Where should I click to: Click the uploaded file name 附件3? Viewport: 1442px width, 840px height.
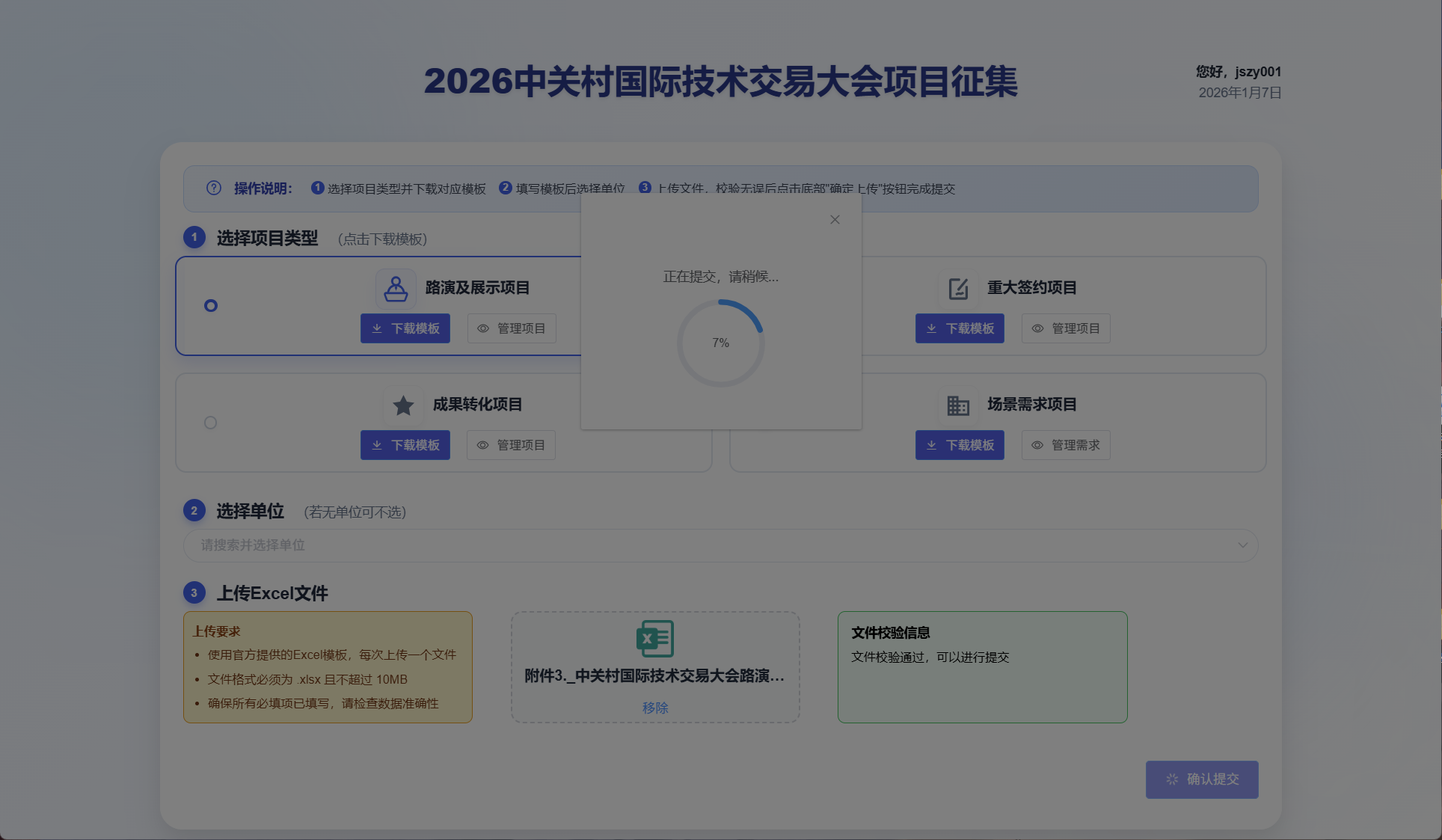654,676
